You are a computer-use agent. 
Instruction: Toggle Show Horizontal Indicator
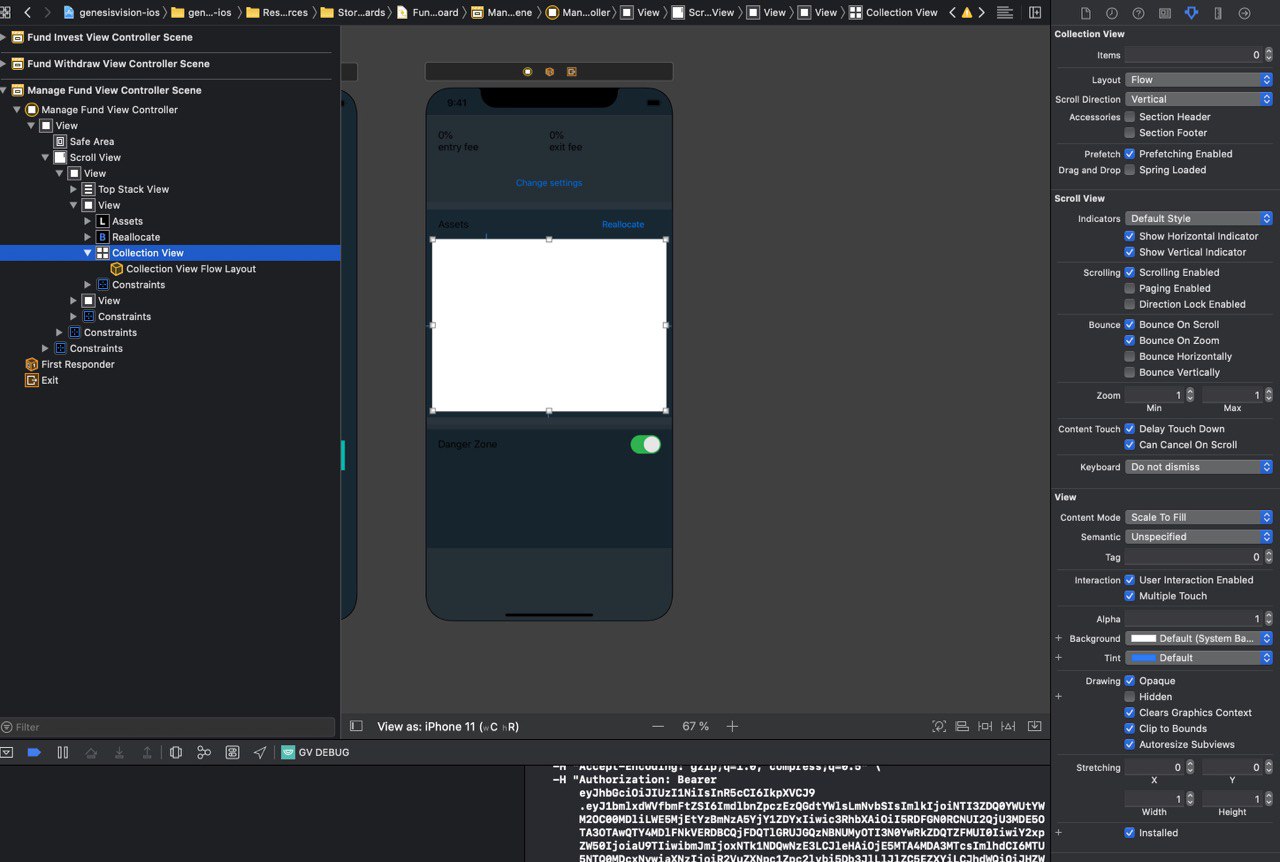(1130, 236)
